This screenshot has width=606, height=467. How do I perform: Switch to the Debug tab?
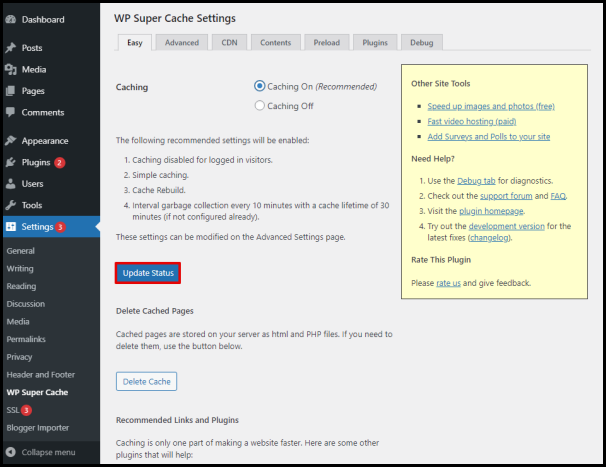422,43
